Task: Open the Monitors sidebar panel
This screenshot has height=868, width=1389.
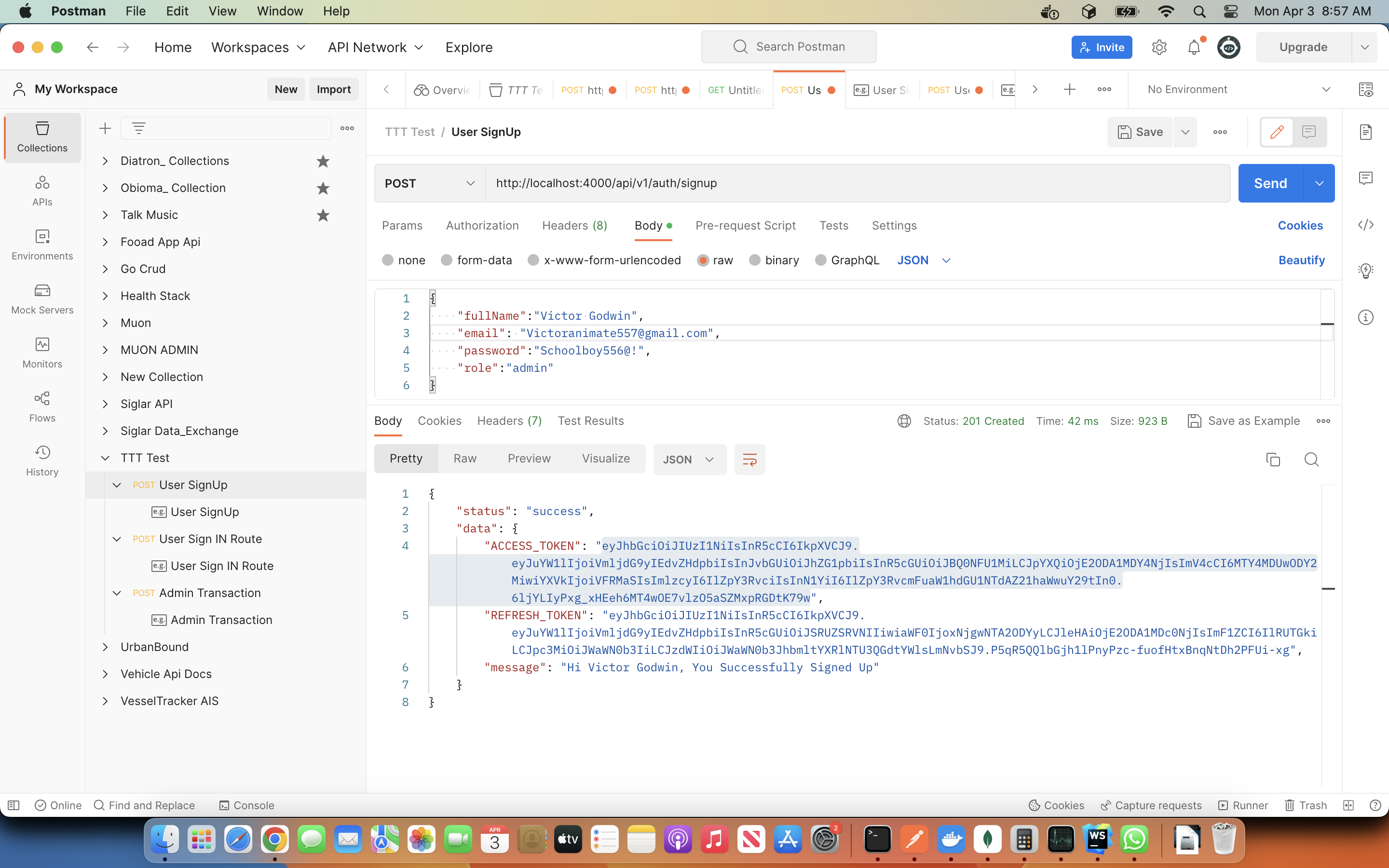Action: coord(42,353)
